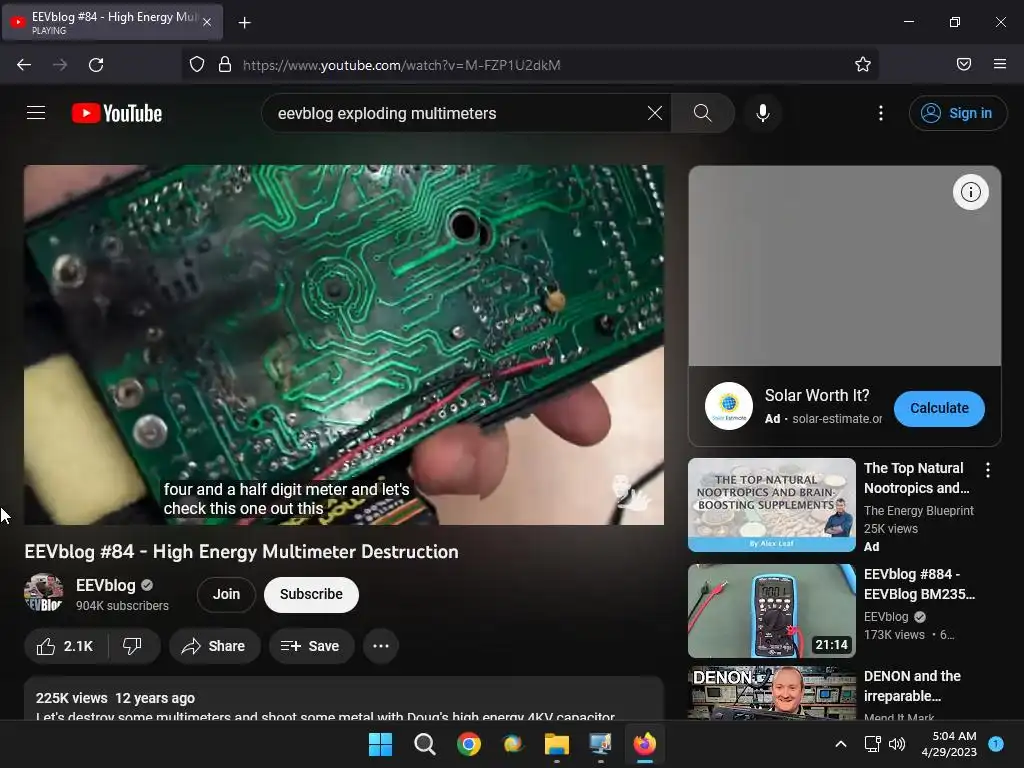Screen dimensions: 1024x768
Task: Join the EEVblog channel membership
Action: [226, 594]
